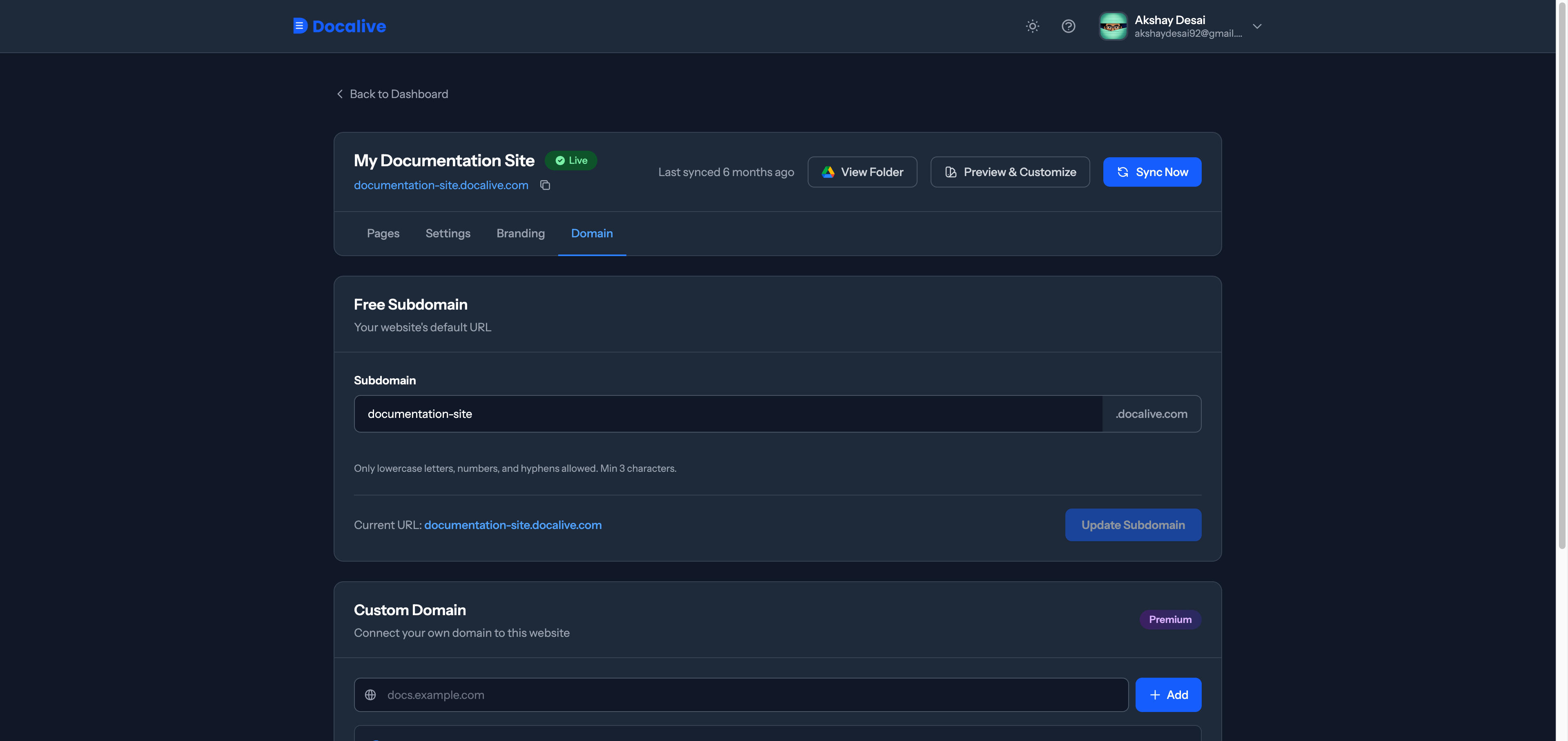This screenshot has height=741, width=1568.
Task: Click the Preview & Customize page icon
Action: click(951, 172)
